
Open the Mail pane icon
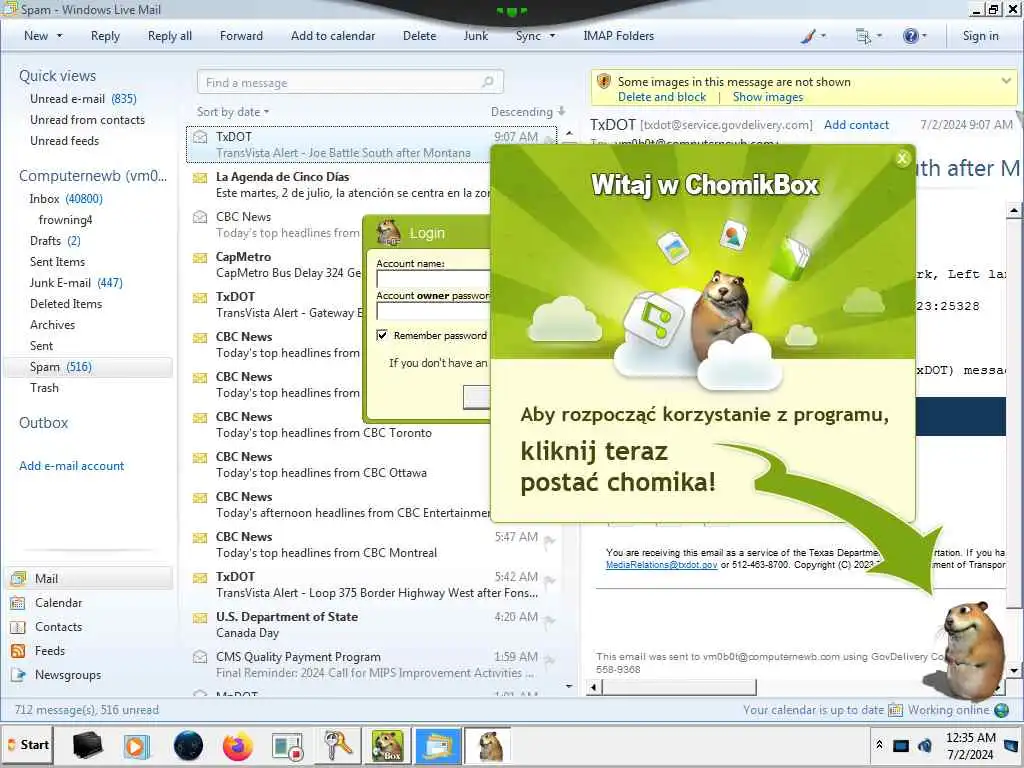click(18, 579)
